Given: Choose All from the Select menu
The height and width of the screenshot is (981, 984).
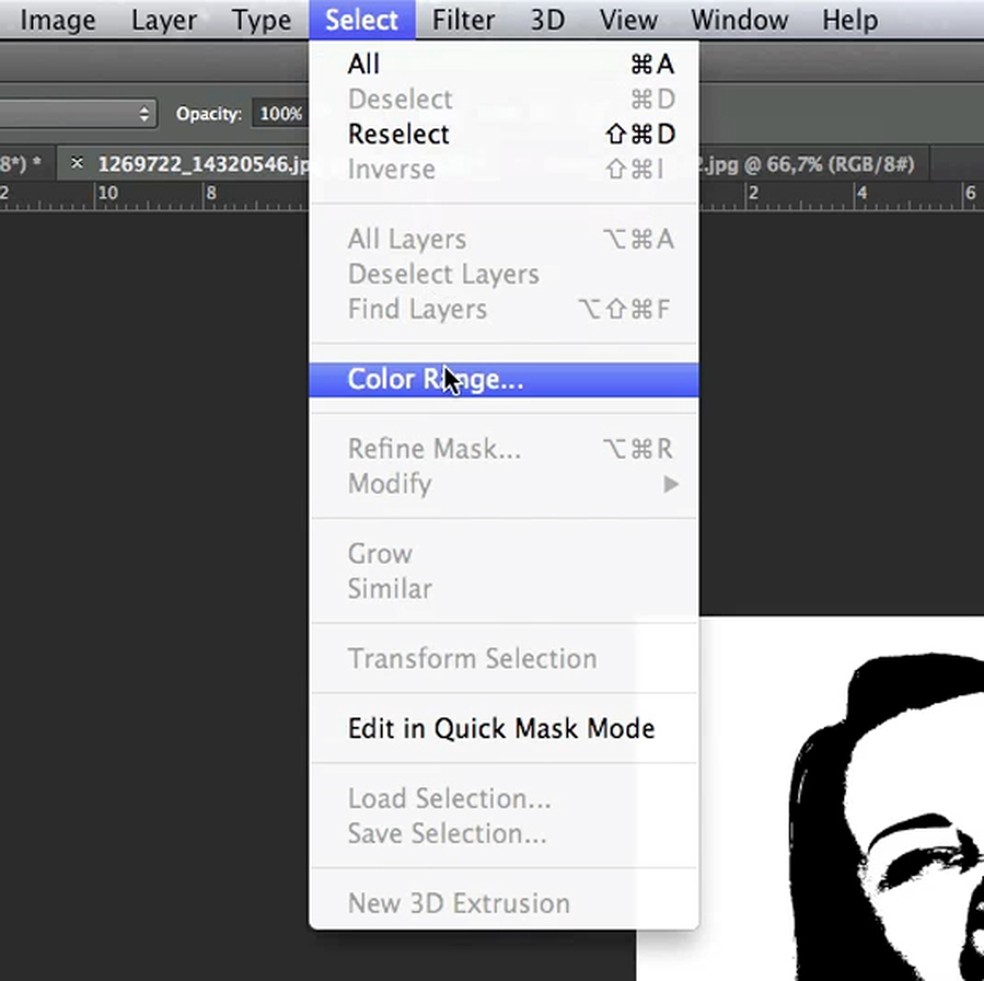Looking at the screenshot, I should tap(504, 64).
